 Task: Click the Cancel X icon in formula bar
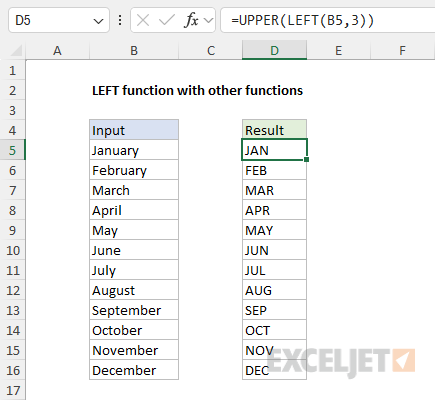[x=143, y=20]
